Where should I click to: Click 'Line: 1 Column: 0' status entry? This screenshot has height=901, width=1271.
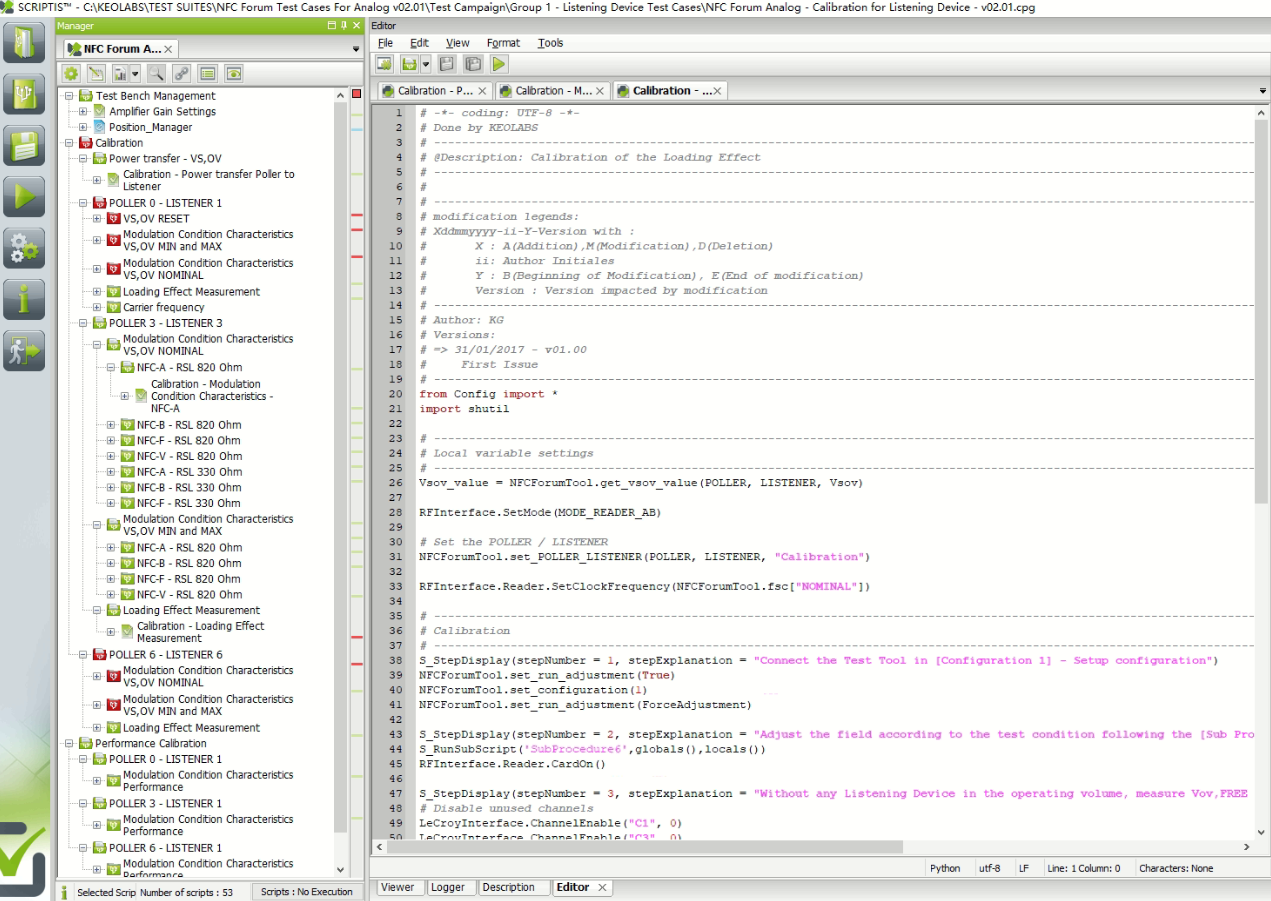(1083, 868)
